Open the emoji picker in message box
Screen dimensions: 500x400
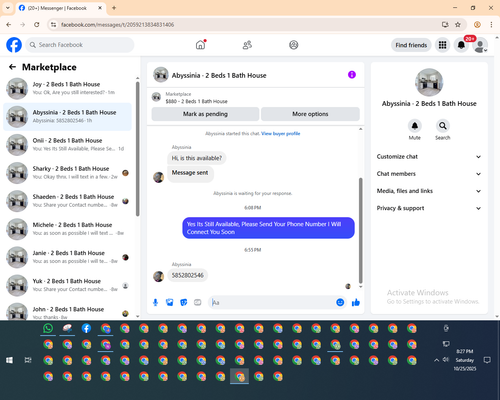(340, 302)
